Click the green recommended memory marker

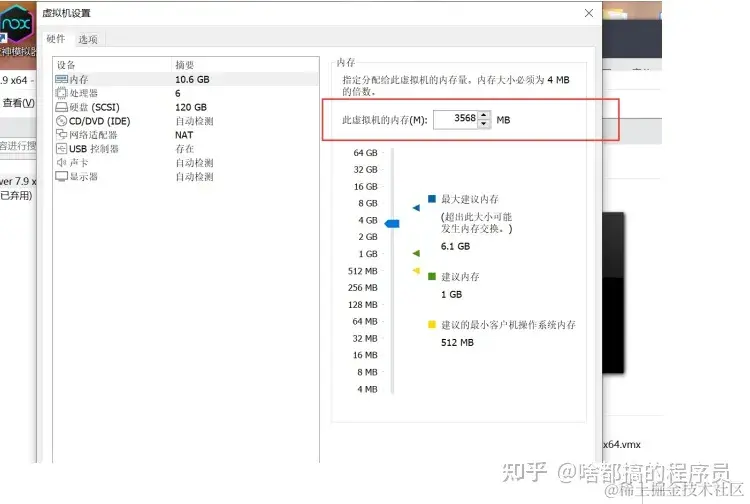click(x=416, y=253)
